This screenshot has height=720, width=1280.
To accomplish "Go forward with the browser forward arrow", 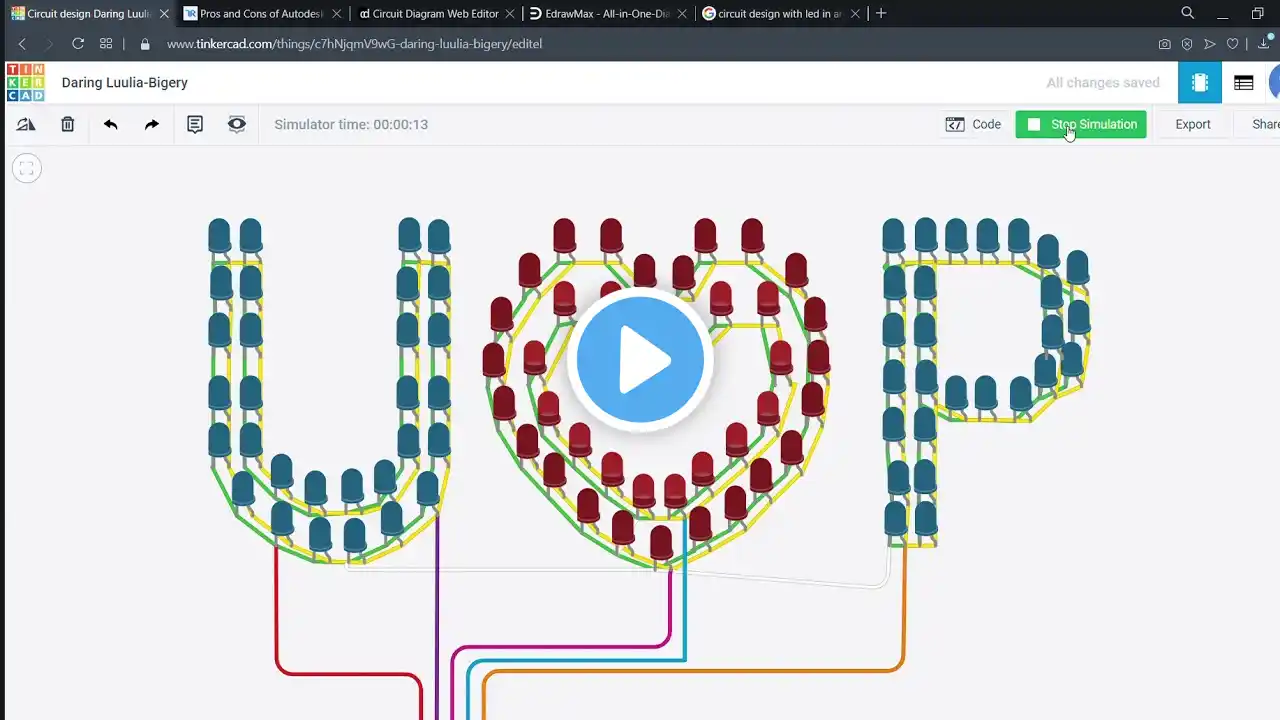I will pyautogui.click(x=49, y=44).
